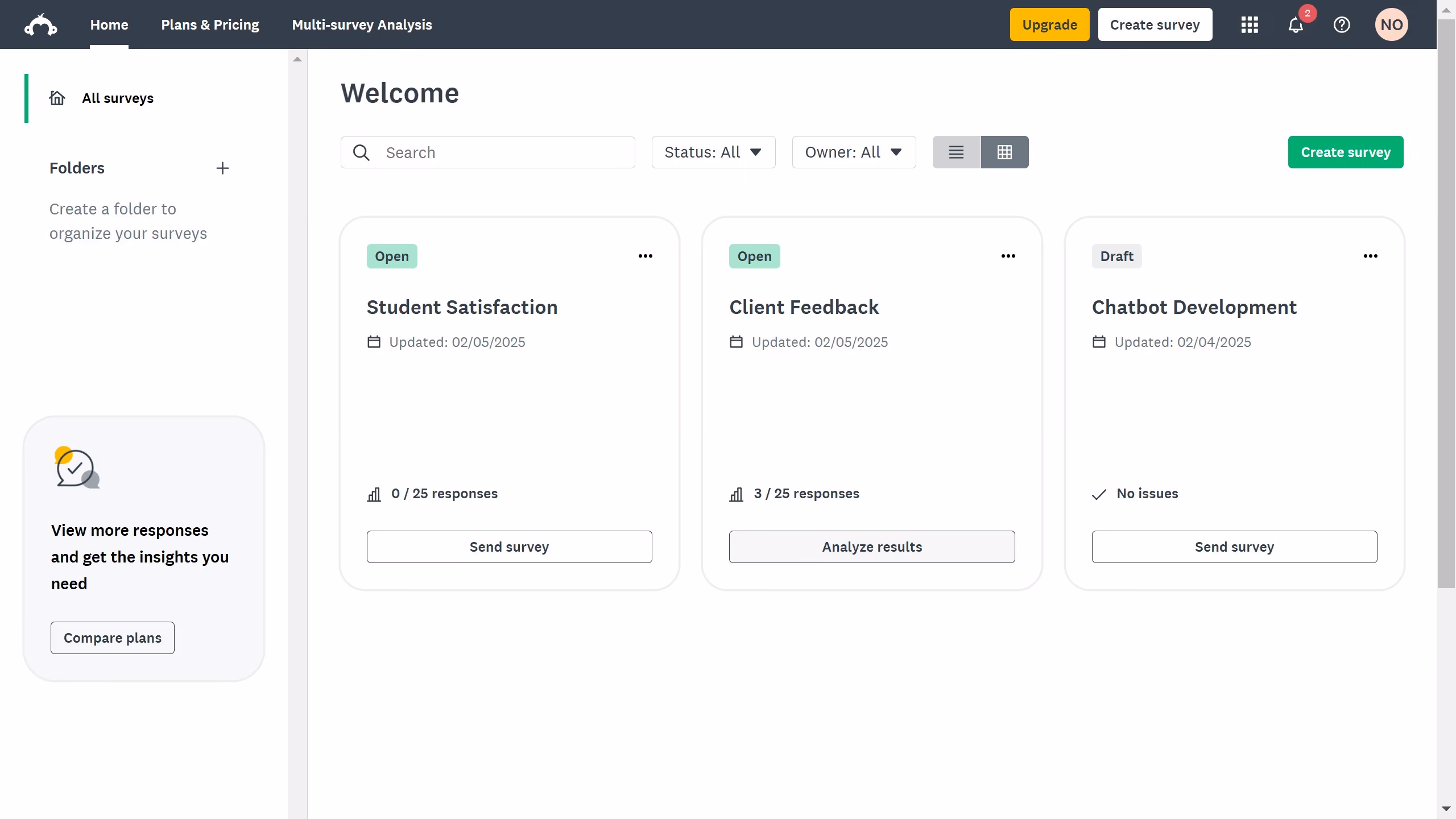This screenshot has width=1456, height=819.
Task: Switch to list view
Action: point(957,152)
